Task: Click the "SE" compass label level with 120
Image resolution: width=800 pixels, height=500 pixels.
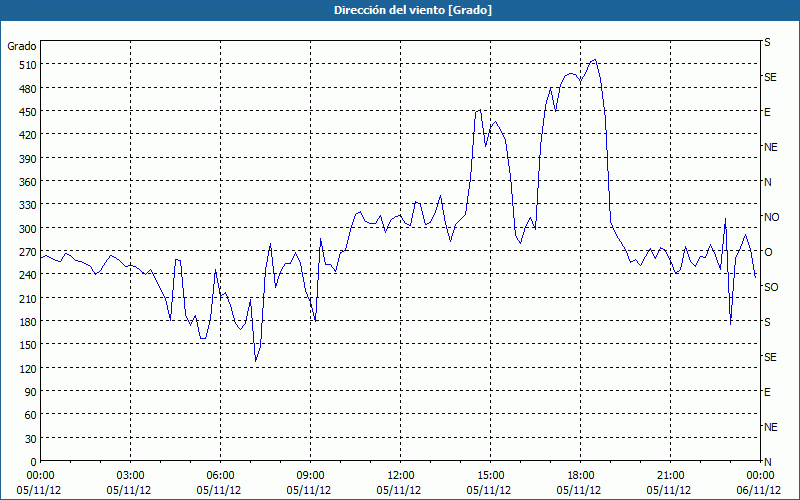Action: 770,357
